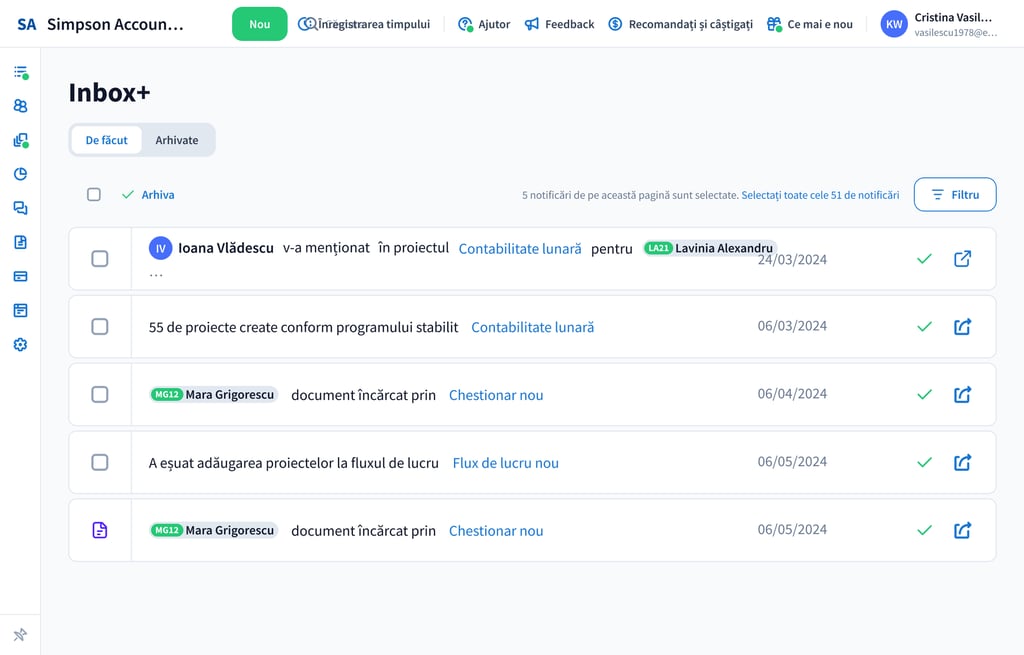Open the clients group icon in sidebar
The image size is (1024, 655).
[20, 106]
